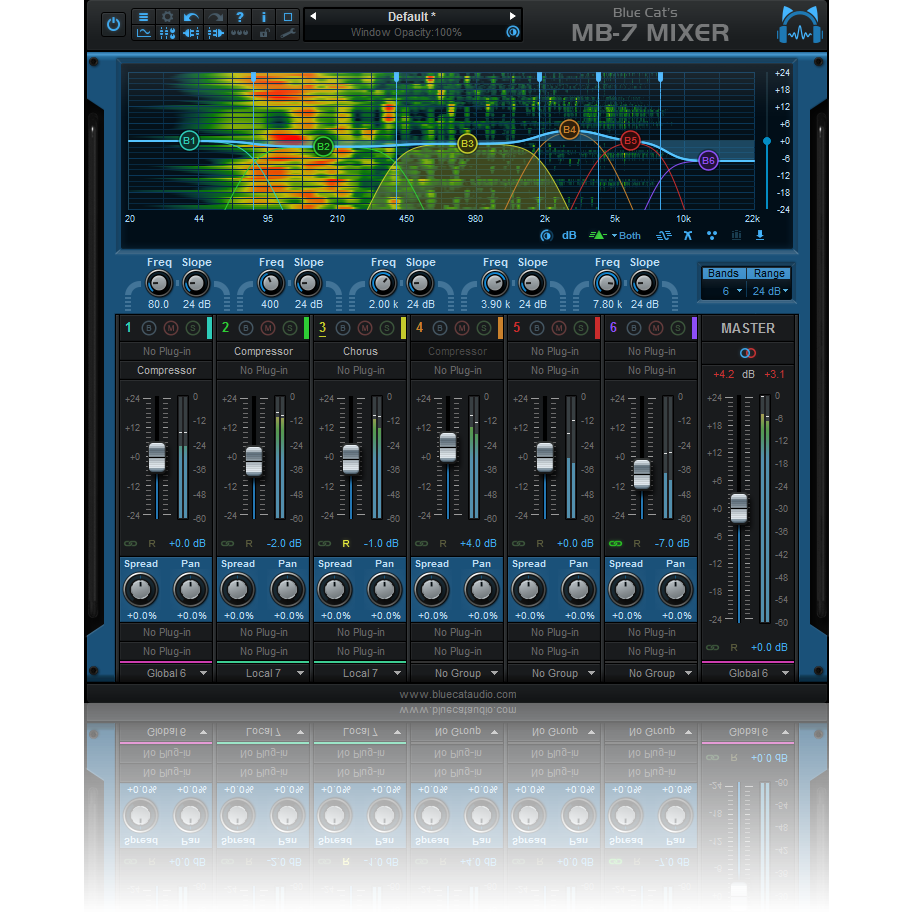Screen dimensions: 913x913
Task: Toggle the plugin power button
Action: coord(113,24)
